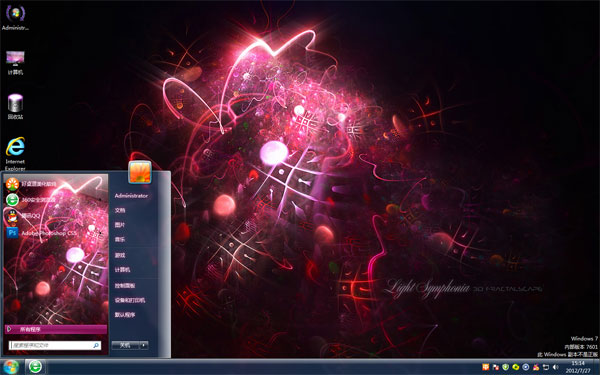Open the green 360 browser taskbar icon

[35, 367]
